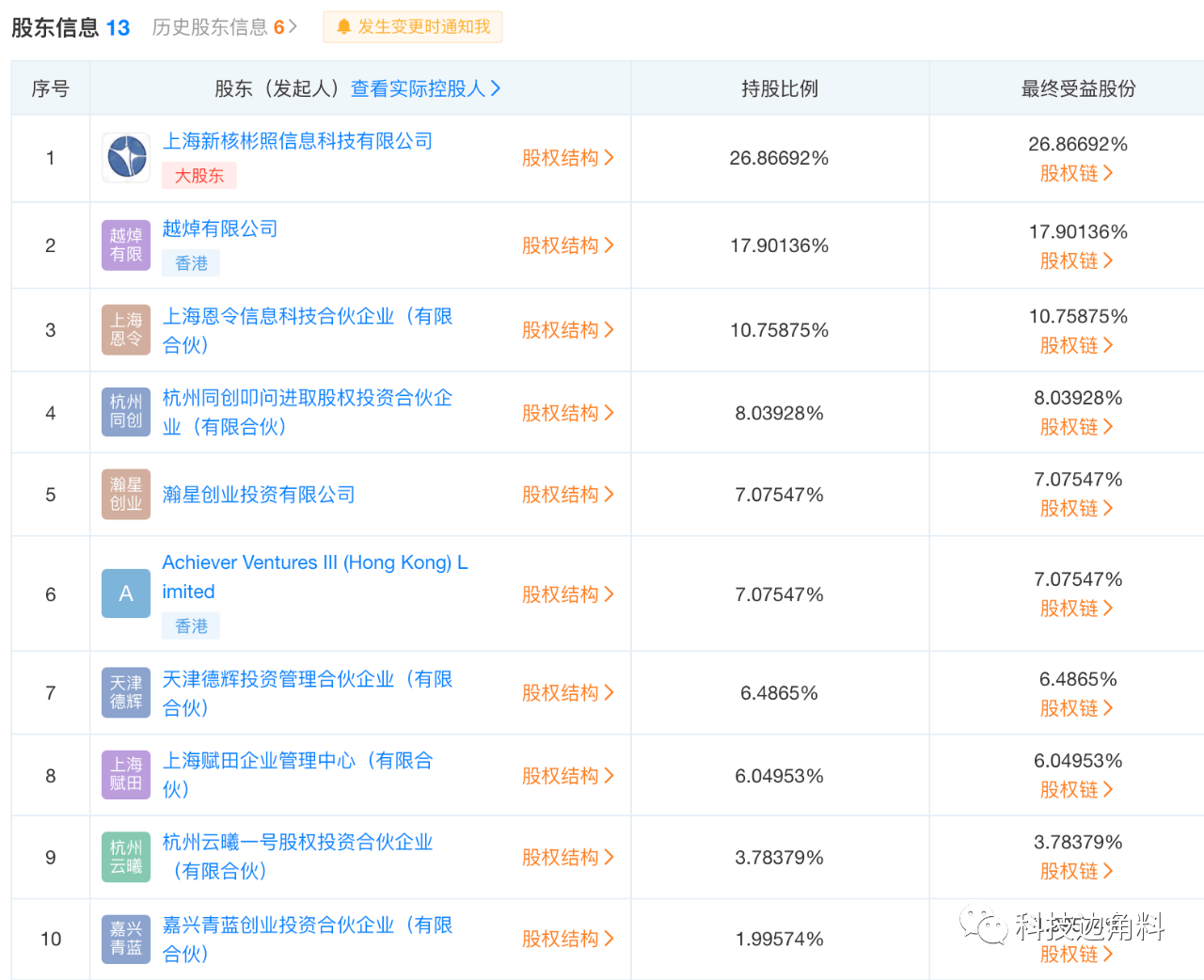
Task: Open 股权链 under 6.04953%
Action: pos(1077,790)
